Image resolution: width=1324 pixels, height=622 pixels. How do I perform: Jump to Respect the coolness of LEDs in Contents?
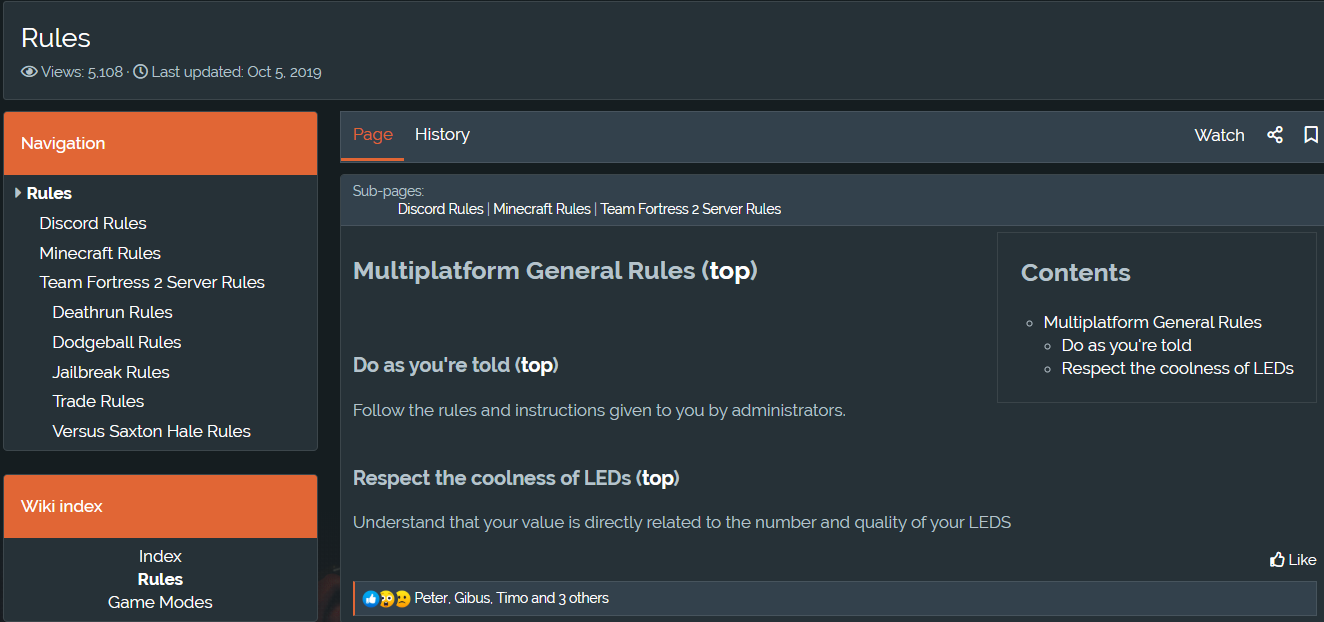1178,368
